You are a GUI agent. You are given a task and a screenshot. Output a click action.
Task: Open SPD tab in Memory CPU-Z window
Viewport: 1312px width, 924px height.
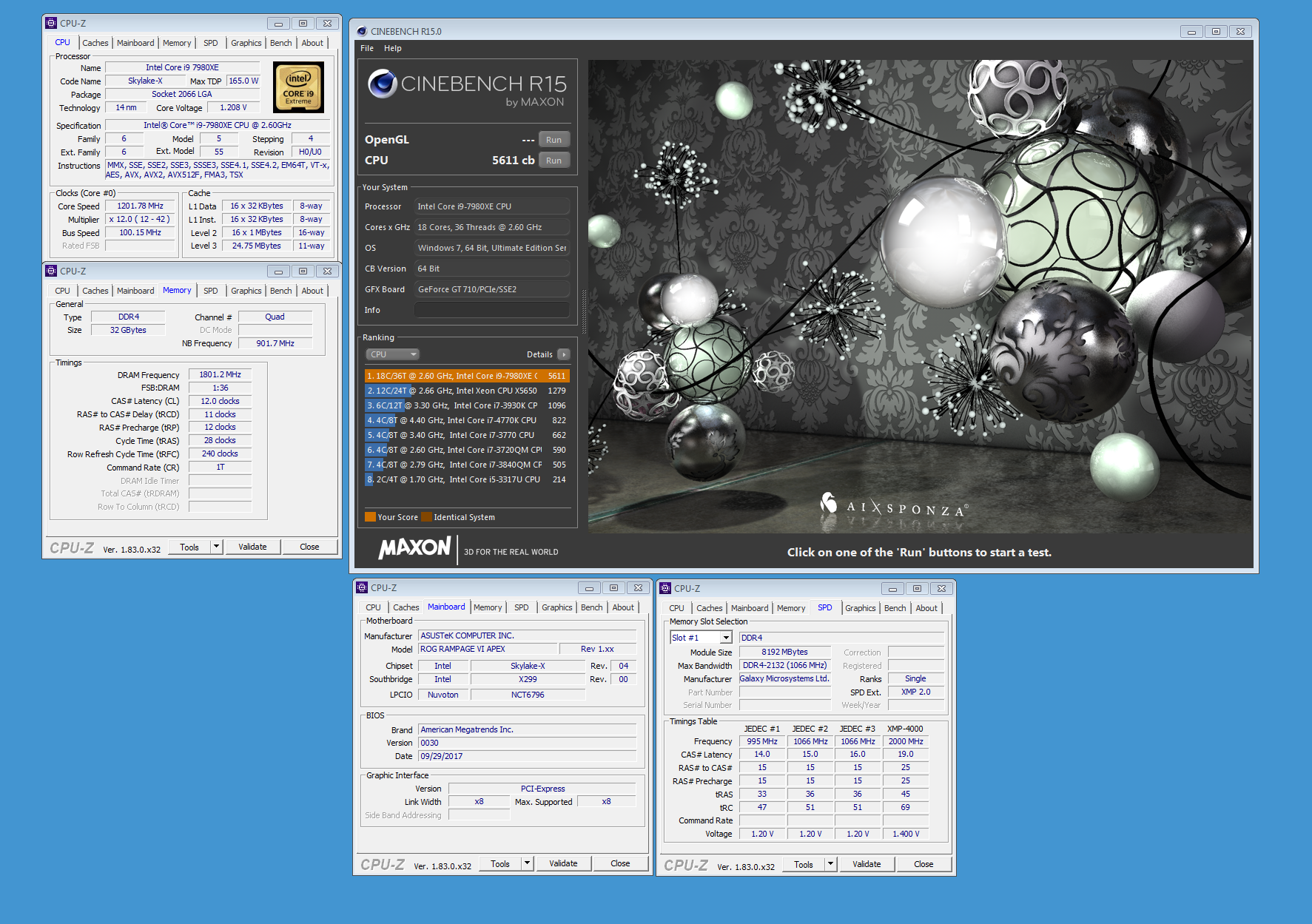click(x=211, y=291)
